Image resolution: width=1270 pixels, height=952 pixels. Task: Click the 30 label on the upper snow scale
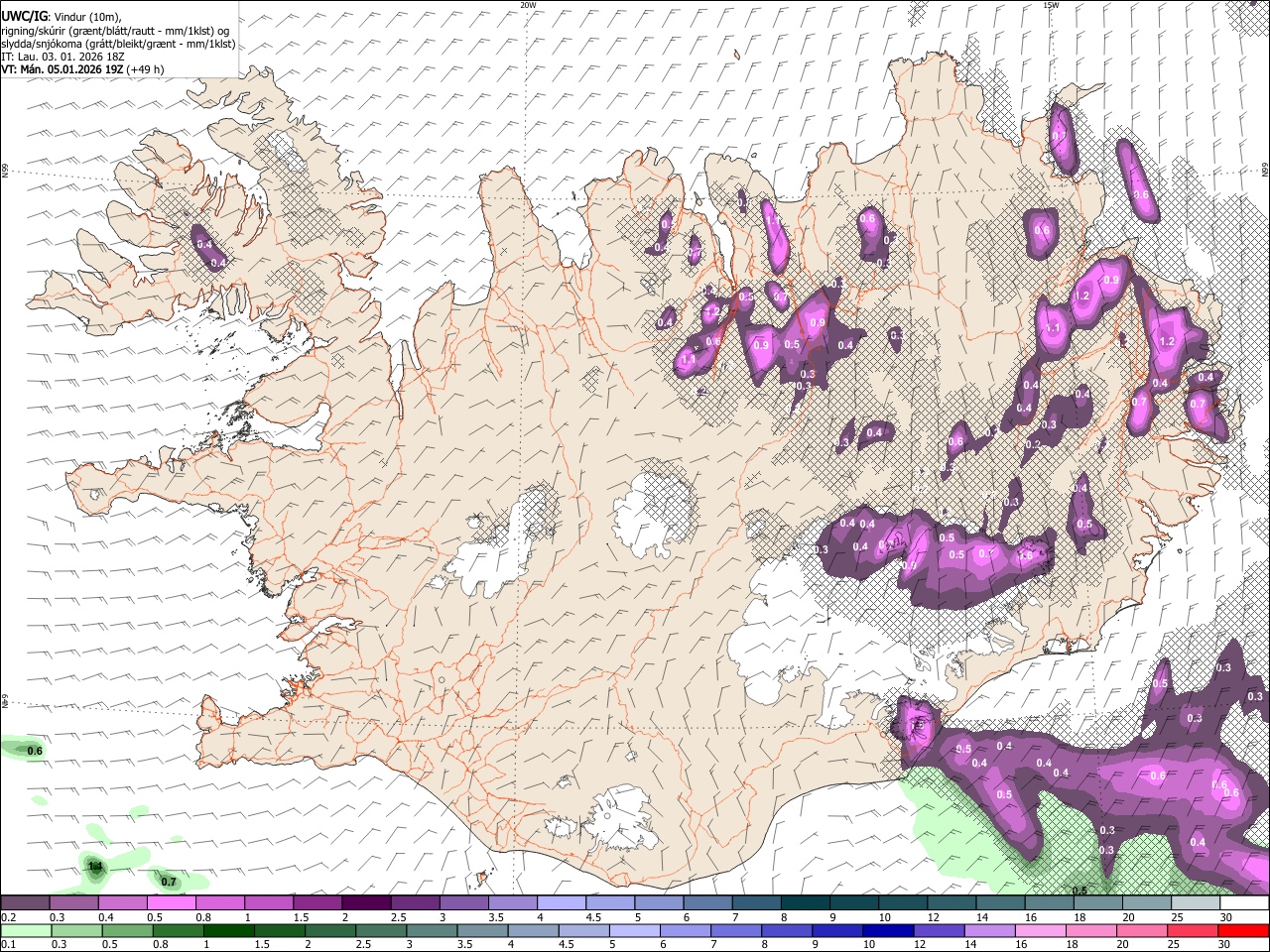click(1226, 917)
